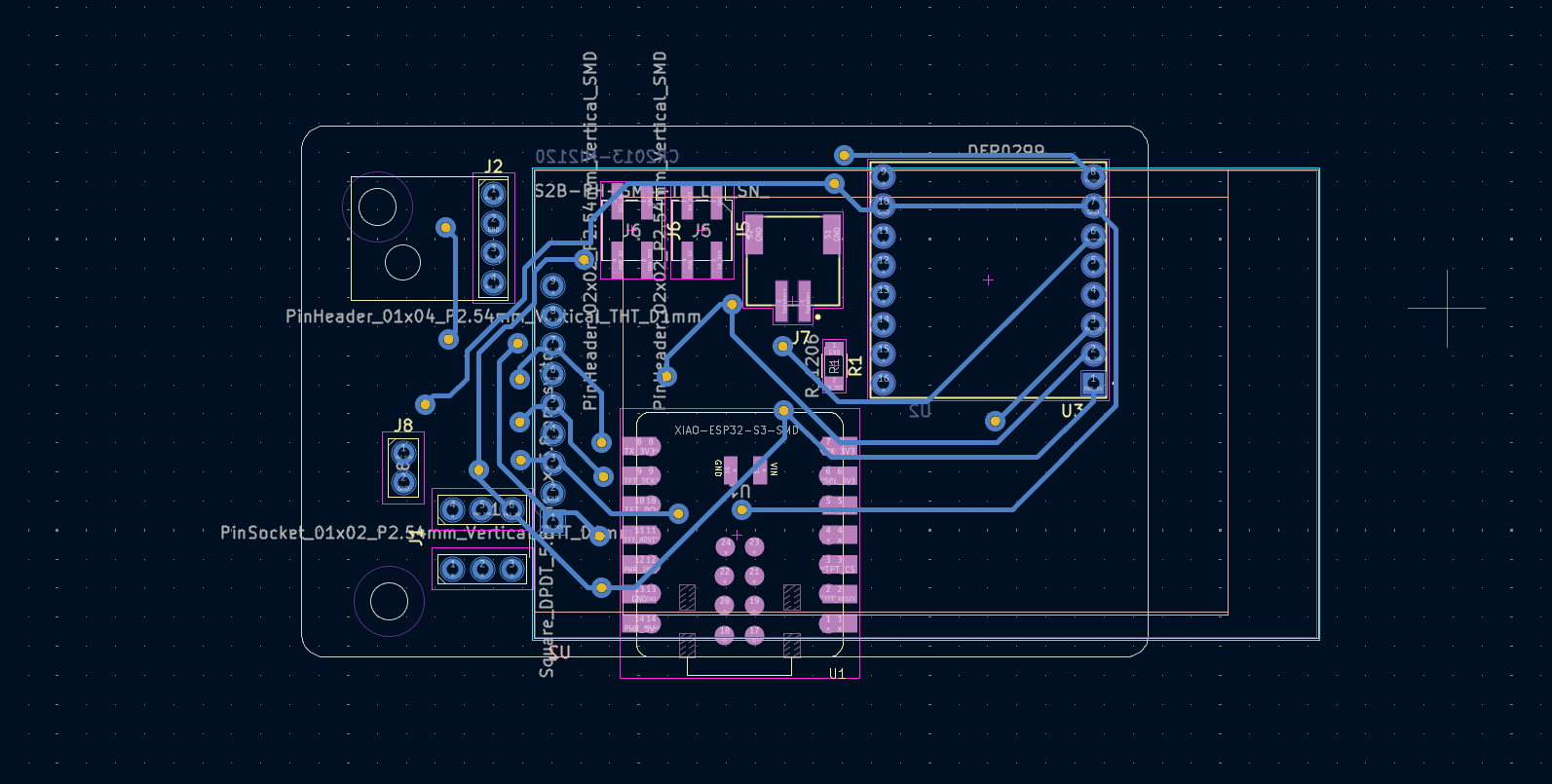The image size is (1552, 784).
Task: Select J8 connector GND pad 2
Action: (403, 481)
